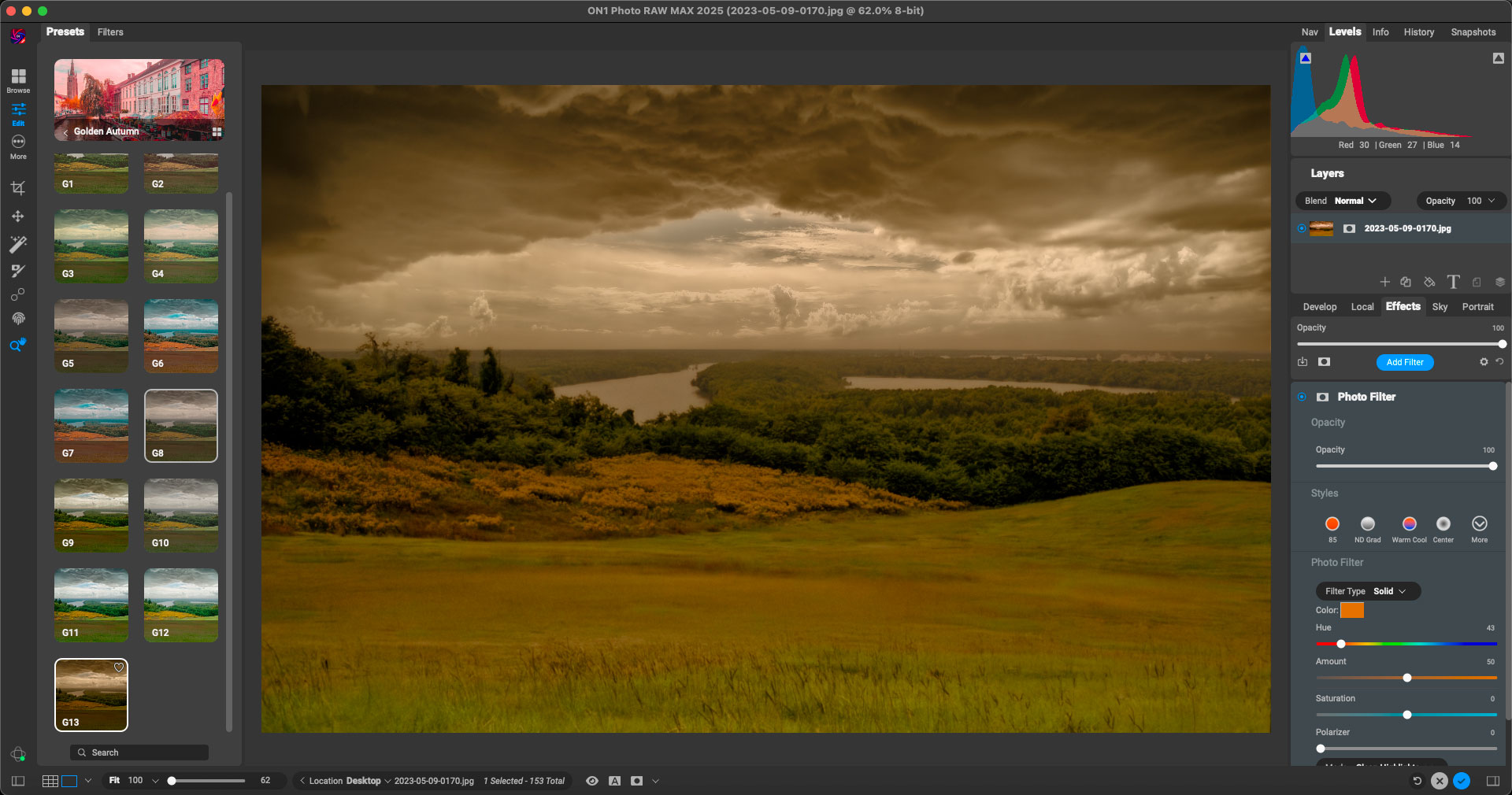Select the Move/Transform tool
Image resolution: width=1512 pixels, height=795 pixels.
17,216
